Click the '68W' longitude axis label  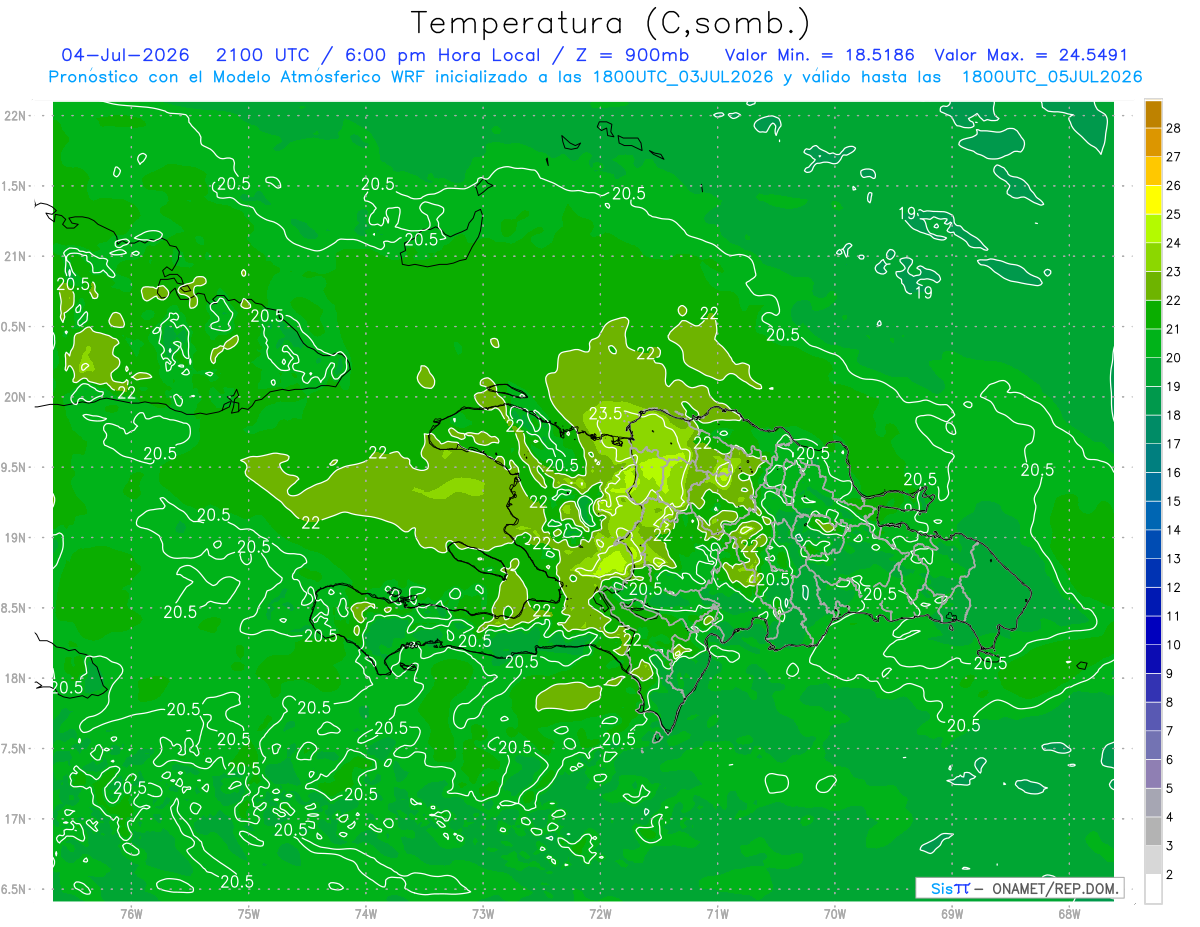coord(1069,913)
